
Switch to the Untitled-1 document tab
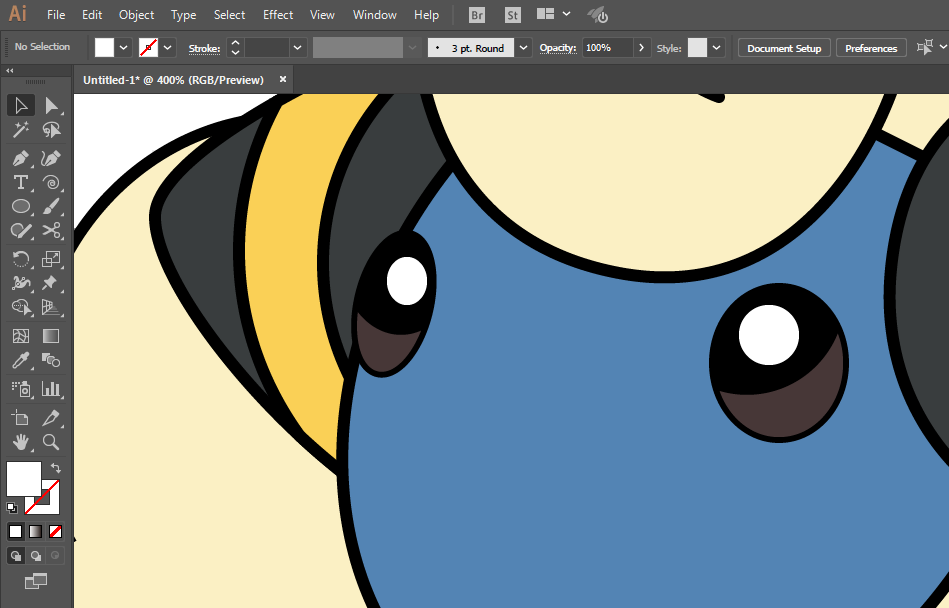(x=174, y=80)
